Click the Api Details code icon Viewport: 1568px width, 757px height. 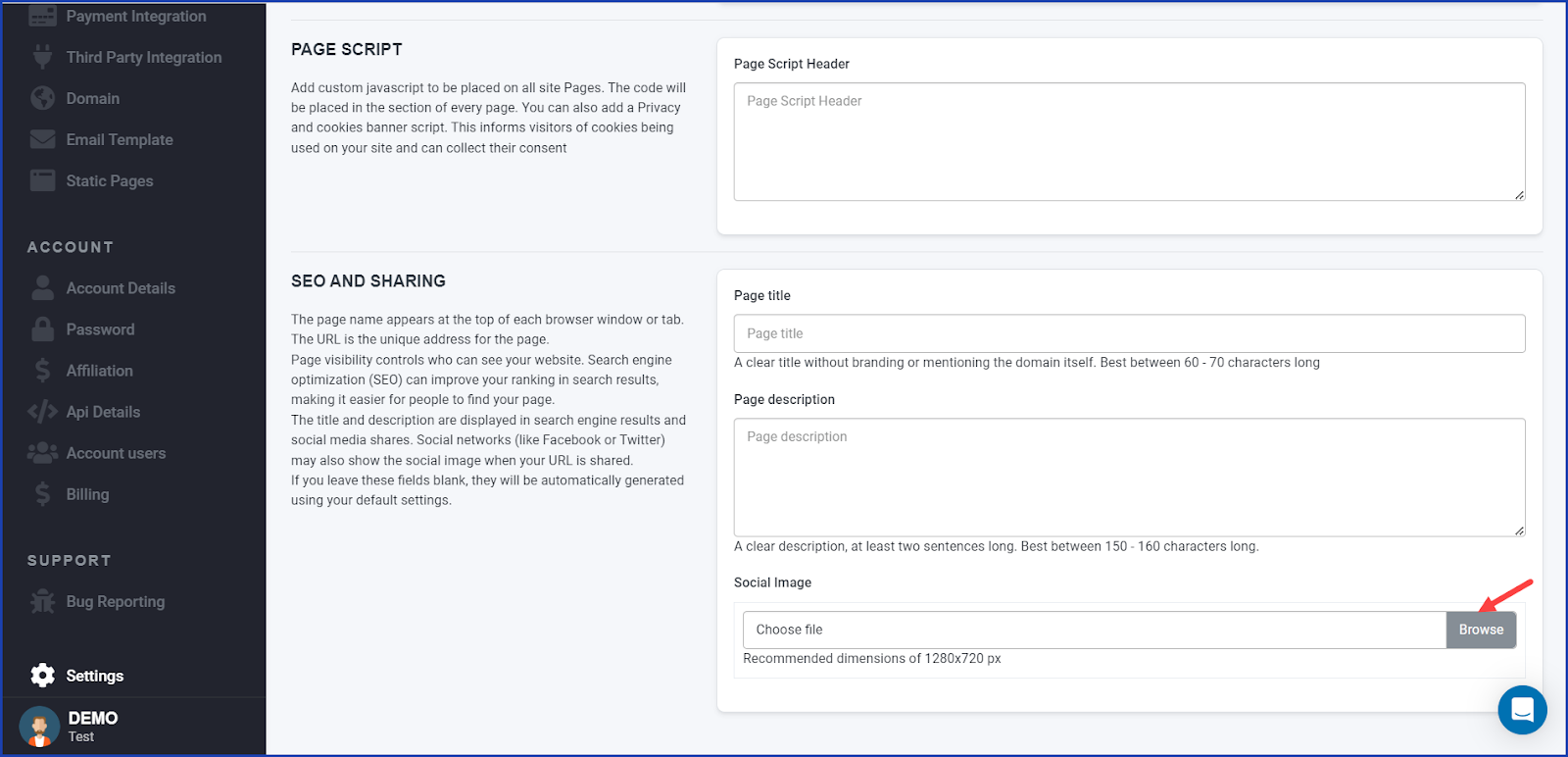pyautogui.click(x=42, y=412)
